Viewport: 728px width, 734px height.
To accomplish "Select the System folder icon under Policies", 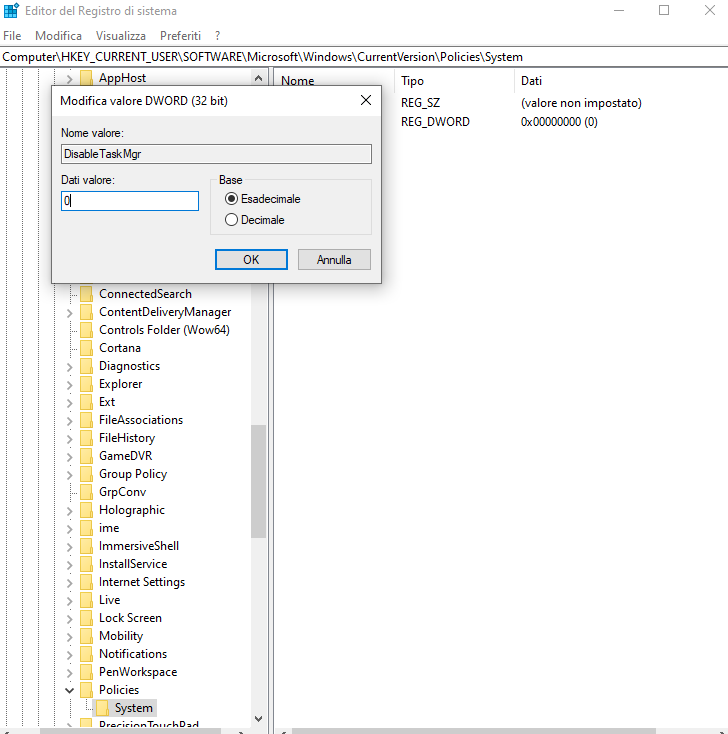I will coord(102,708).
